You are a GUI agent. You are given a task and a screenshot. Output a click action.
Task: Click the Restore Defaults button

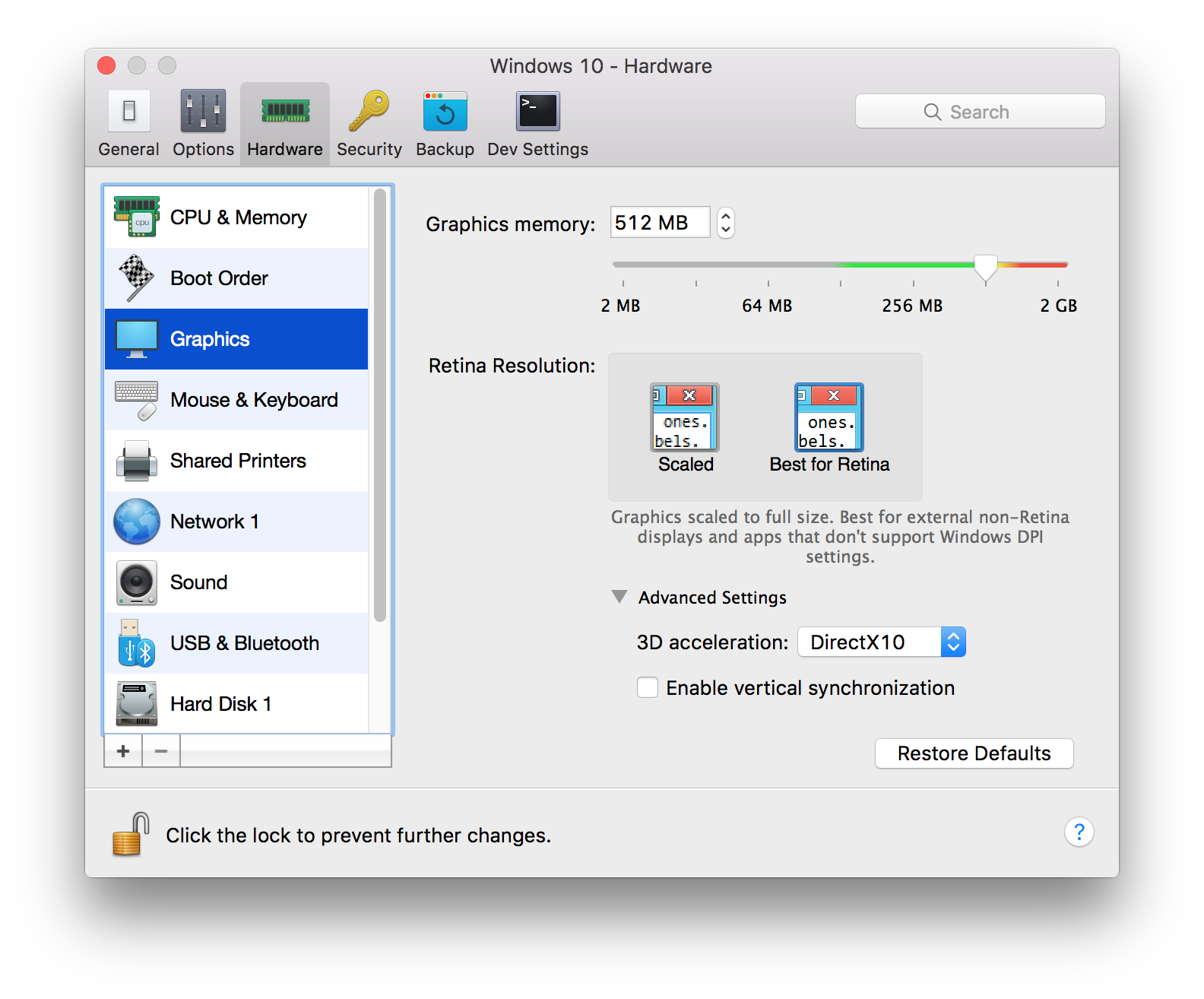[974, 753]
